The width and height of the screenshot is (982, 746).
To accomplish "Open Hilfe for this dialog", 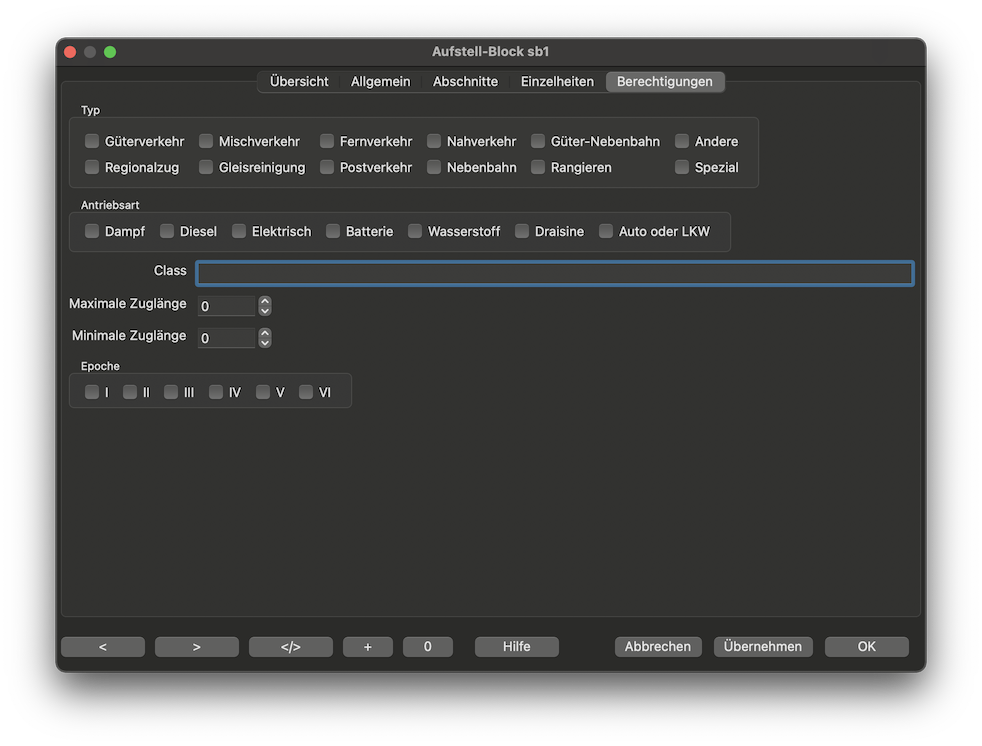I will (x=517, y=647).
